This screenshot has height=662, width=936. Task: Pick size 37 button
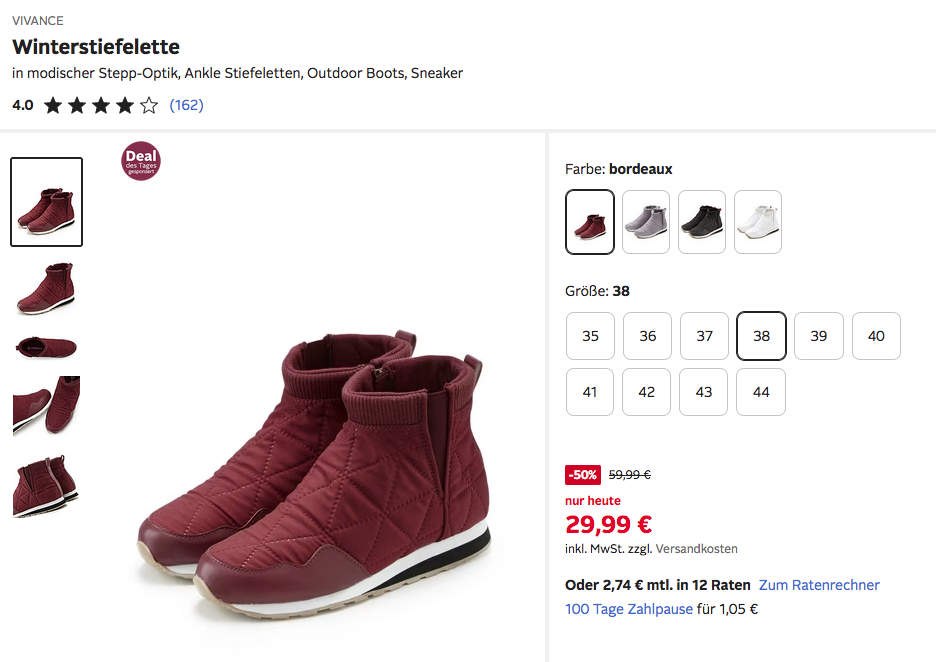point(705,336)
